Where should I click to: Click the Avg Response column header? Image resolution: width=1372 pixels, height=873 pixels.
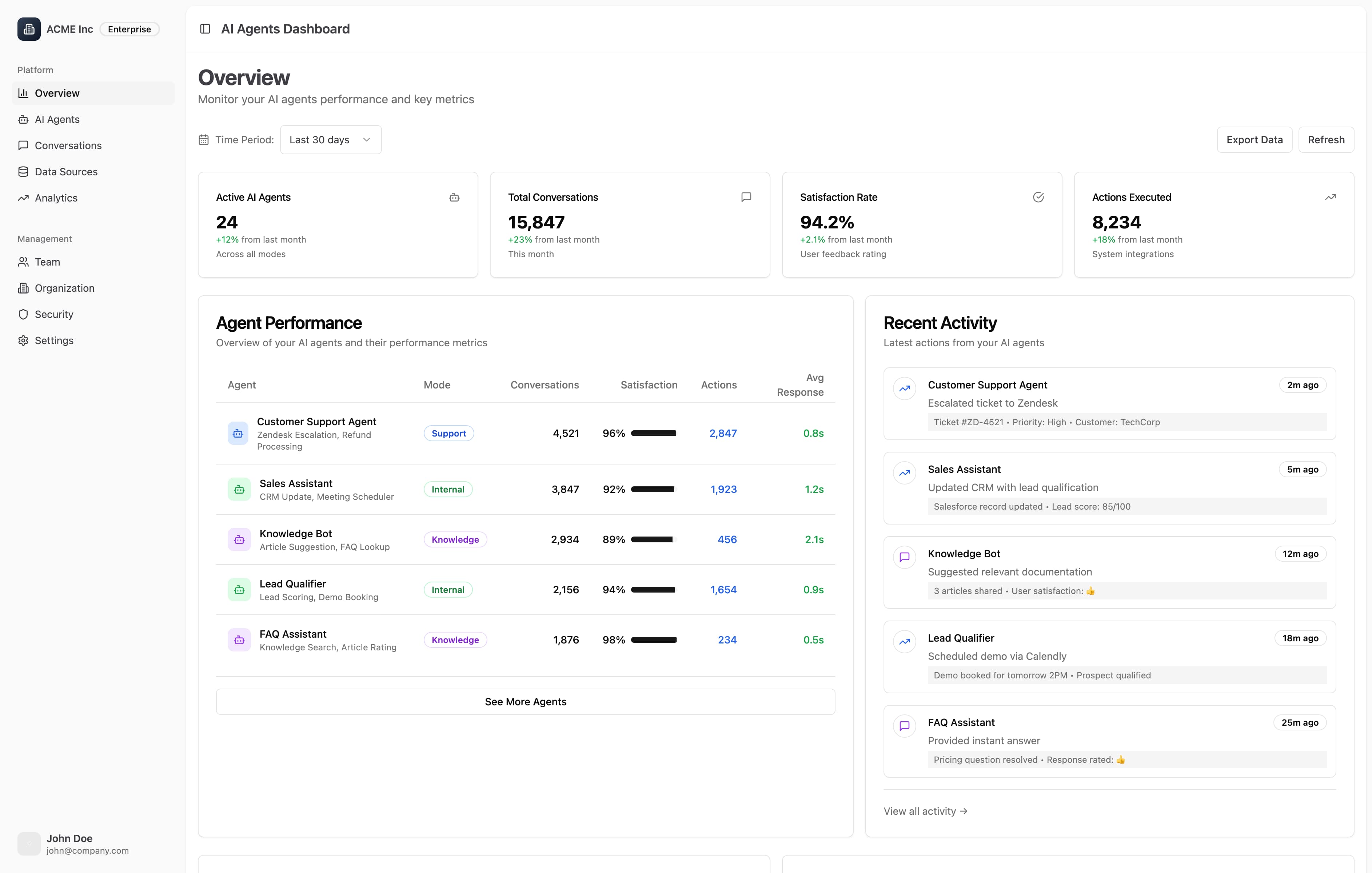click(x=800, y=384)
